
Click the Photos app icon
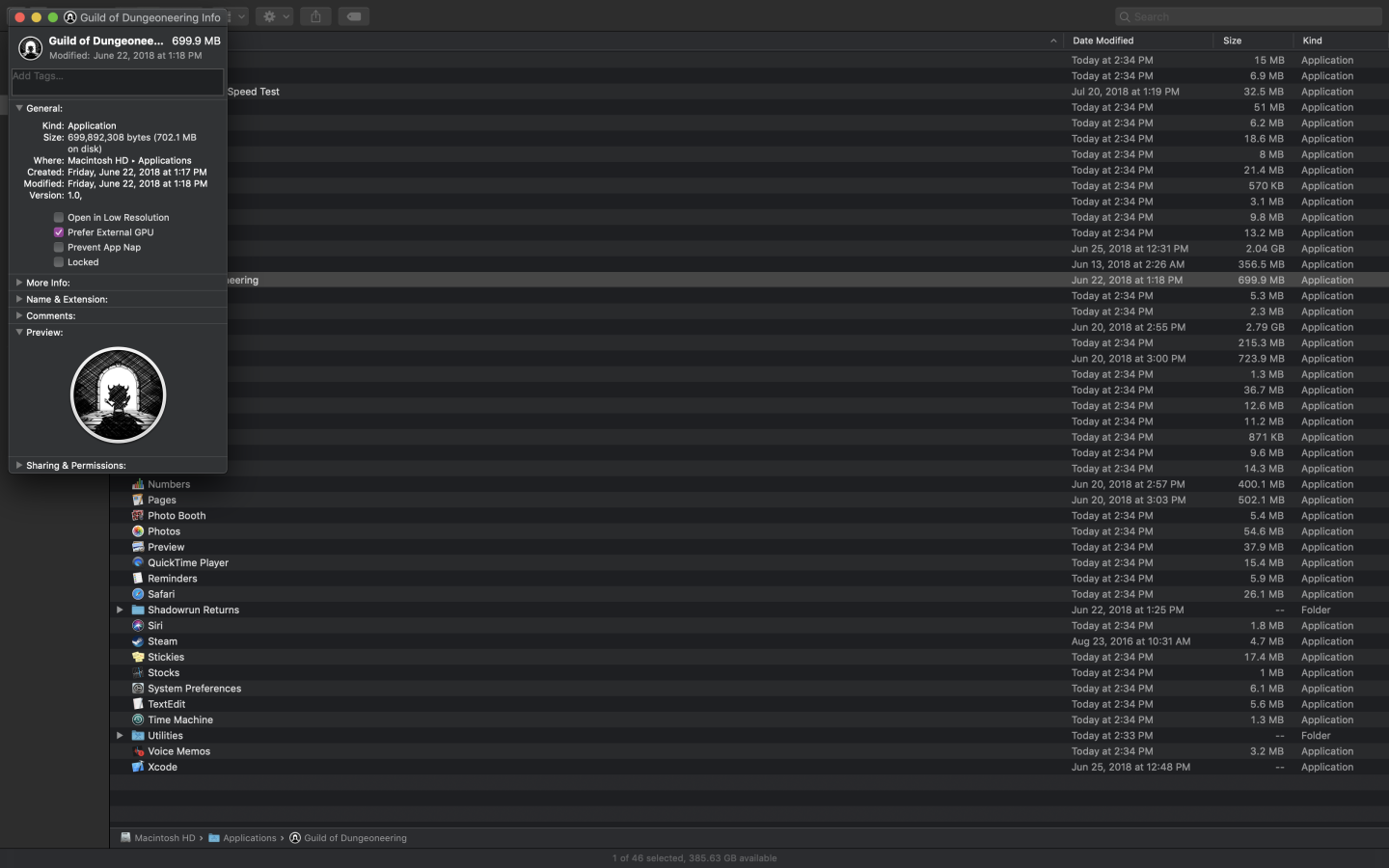[138, 531]
